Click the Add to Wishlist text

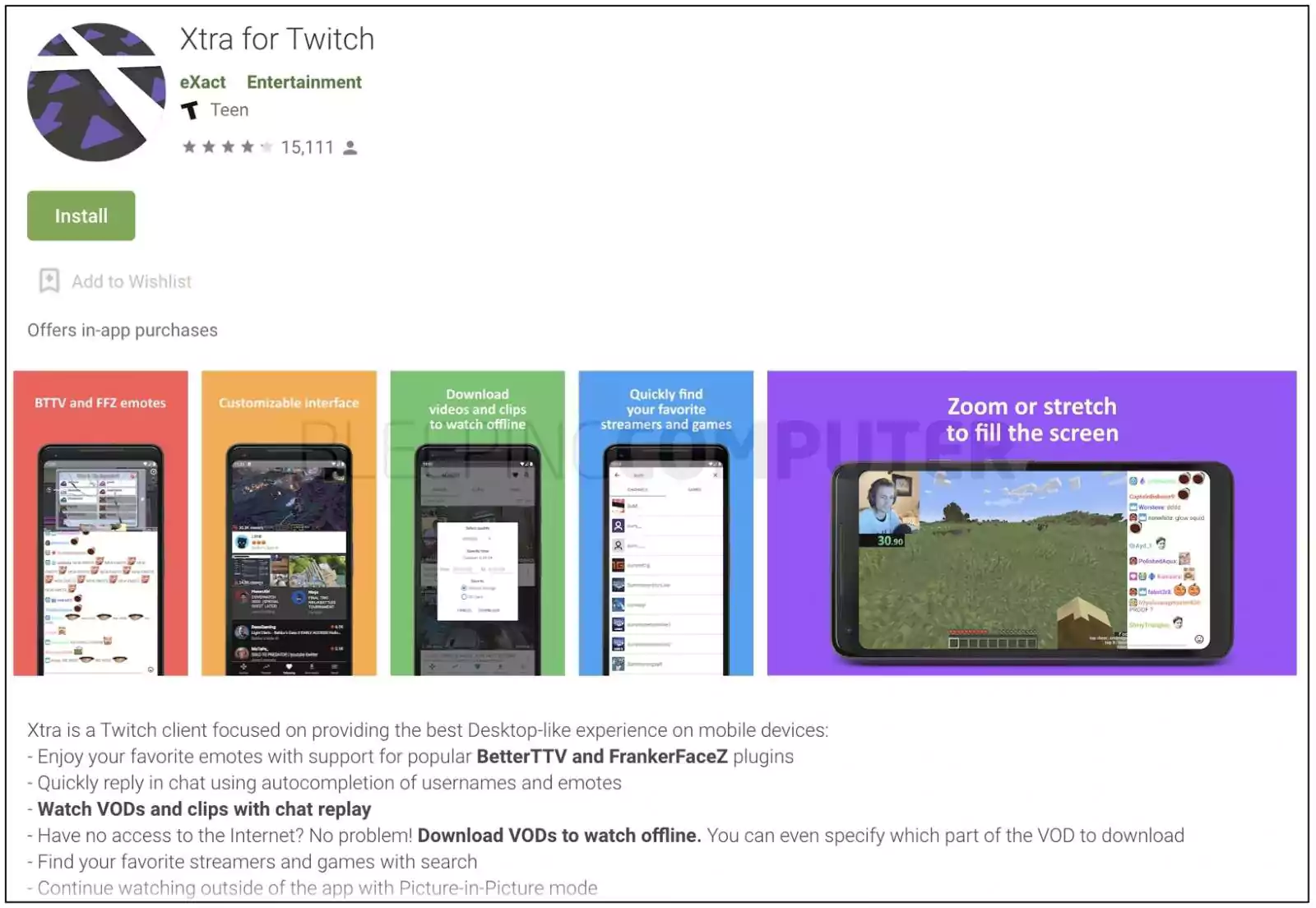click(x=132, y=281)
